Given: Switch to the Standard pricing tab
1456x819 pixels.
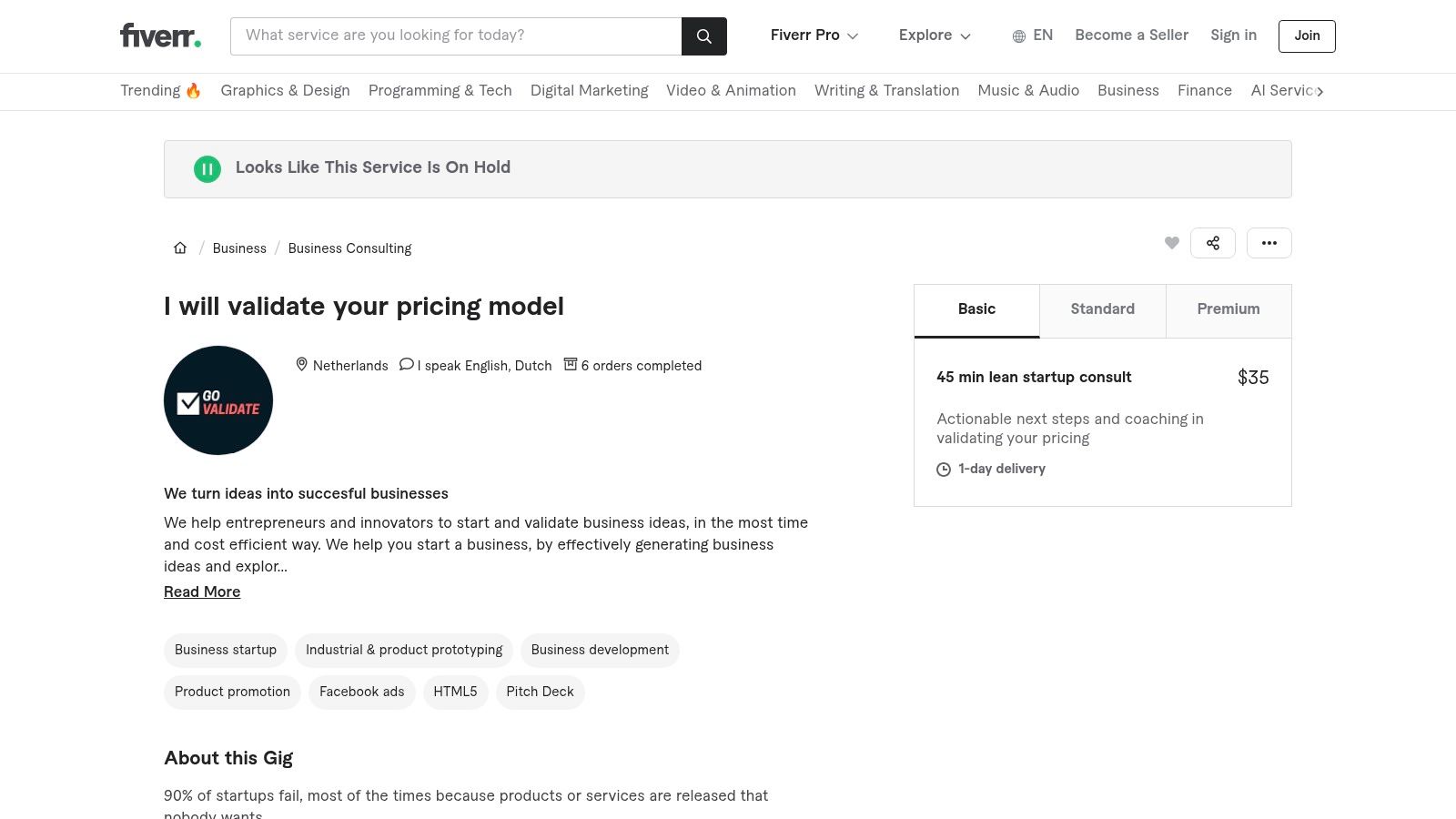Looking at the screenshot, I should 1102,310.
